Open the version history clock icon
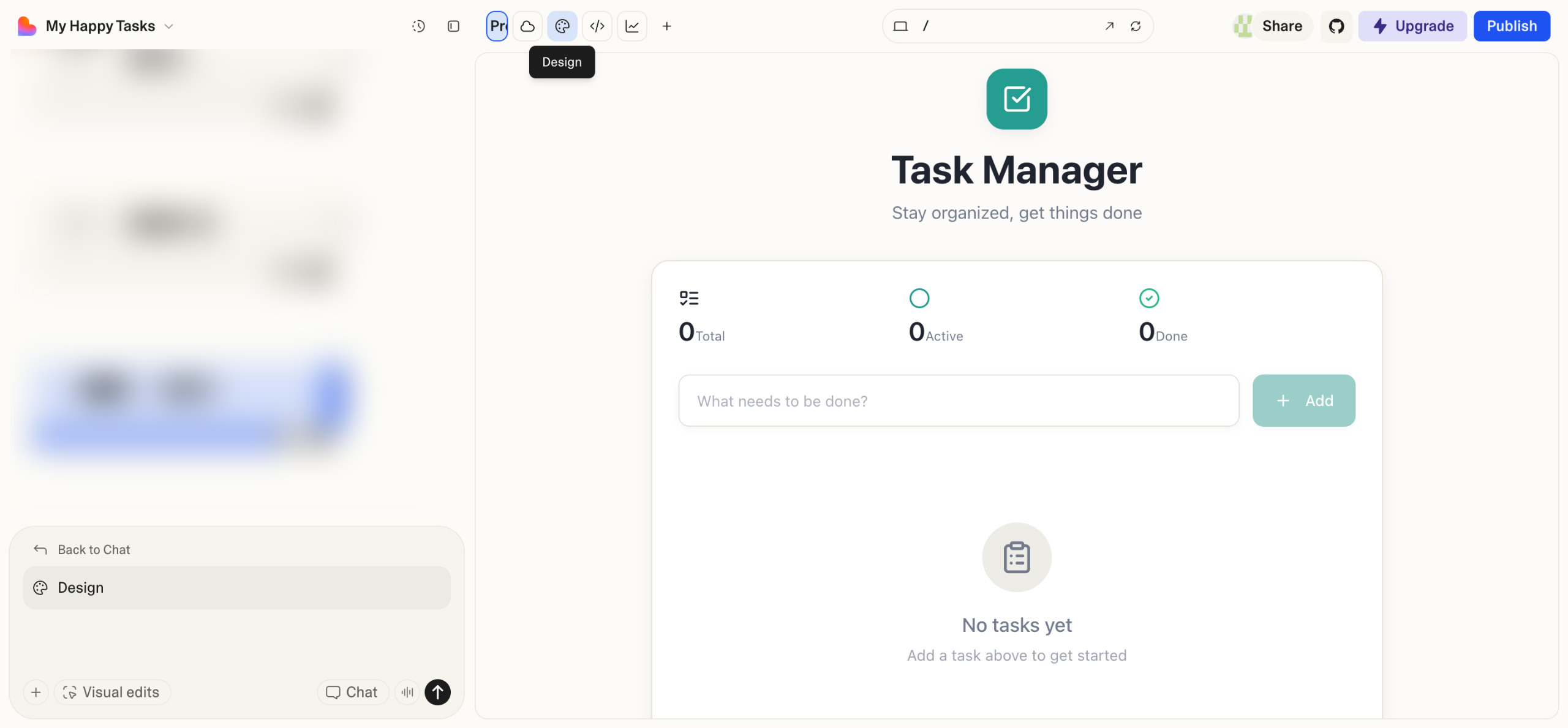 418,26
